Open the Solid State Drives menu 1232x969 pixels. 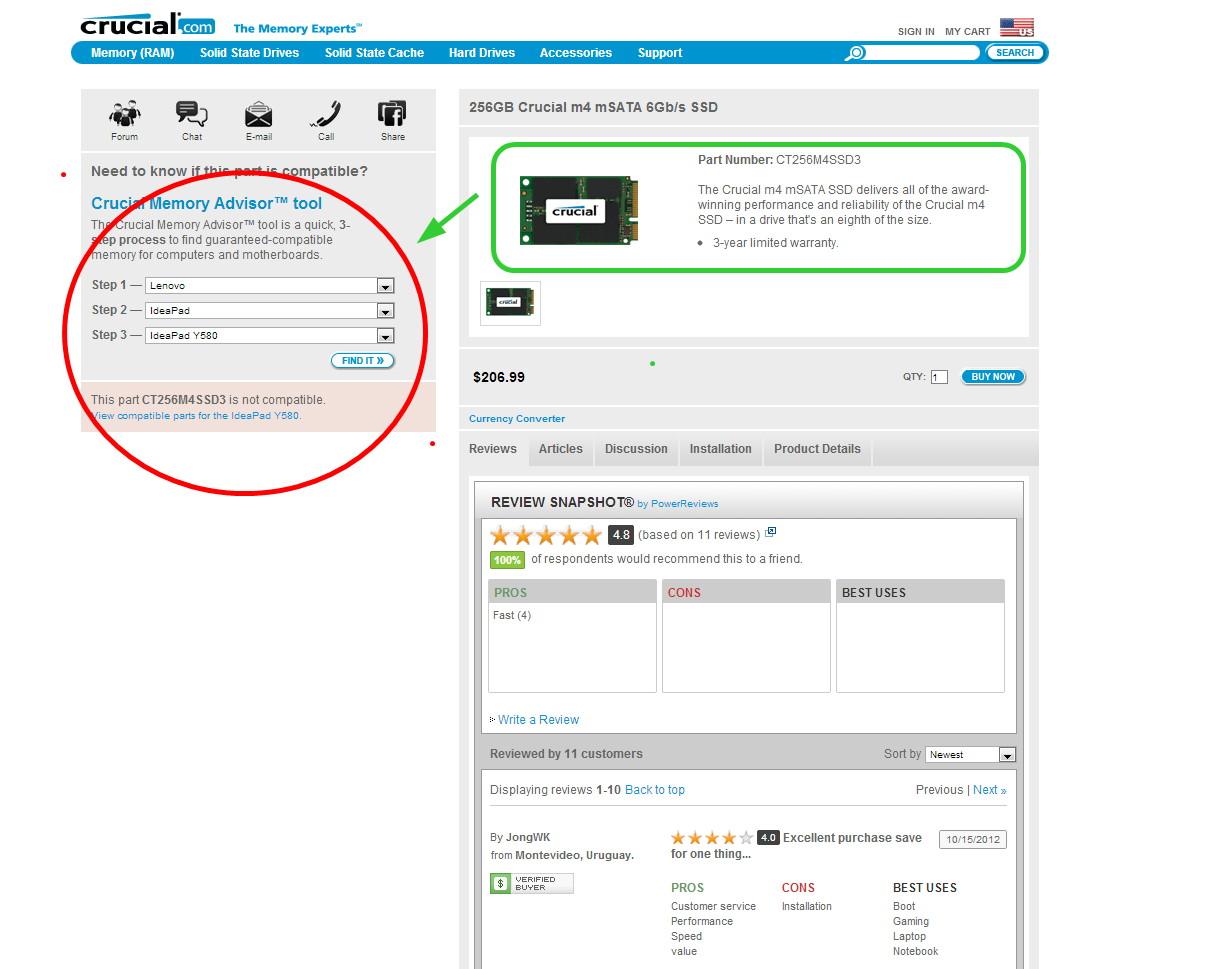[249, 53]
